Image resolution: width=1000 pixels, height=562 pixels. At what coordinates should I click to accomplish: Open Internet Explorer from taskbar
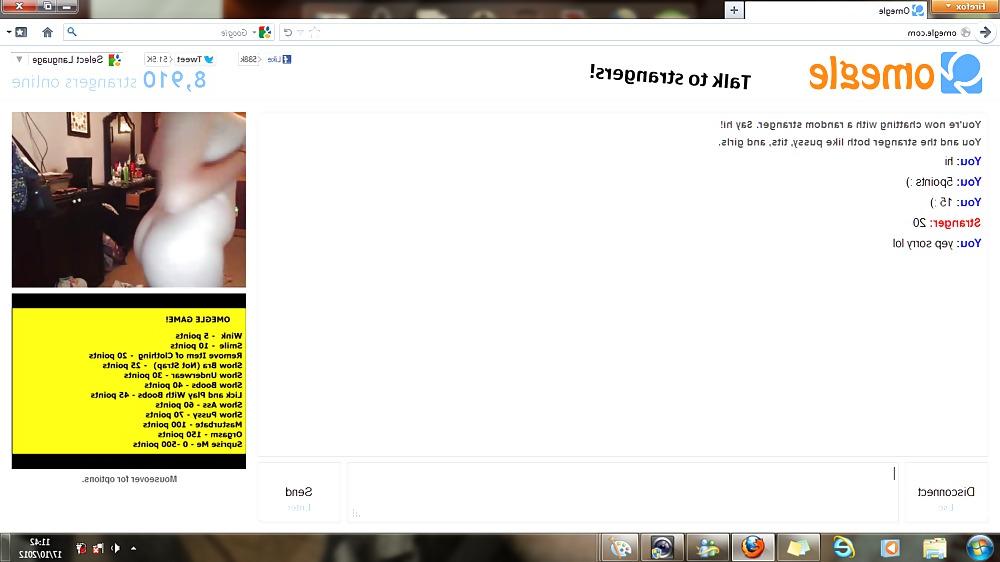(844, 548)
